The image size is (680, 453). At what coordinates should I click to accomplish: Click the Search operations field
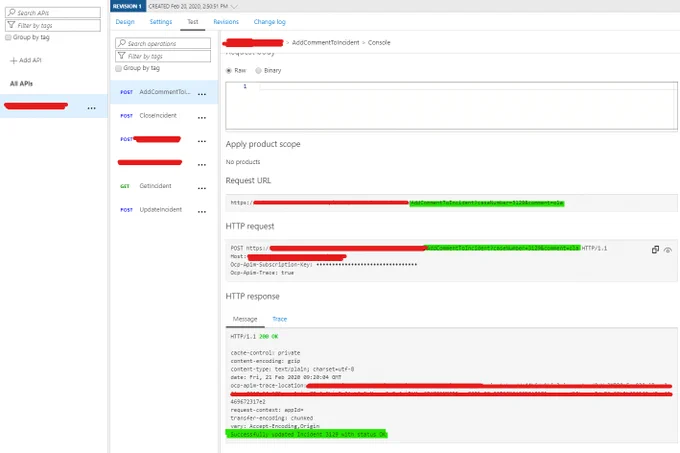tap(163, 43)
